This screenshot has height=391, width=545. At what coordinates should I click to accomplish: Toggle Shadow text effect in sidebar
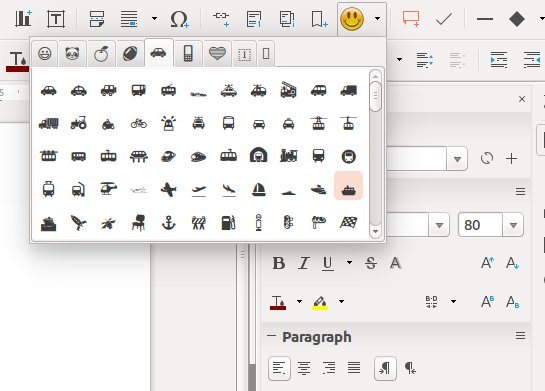pos(395,263)
